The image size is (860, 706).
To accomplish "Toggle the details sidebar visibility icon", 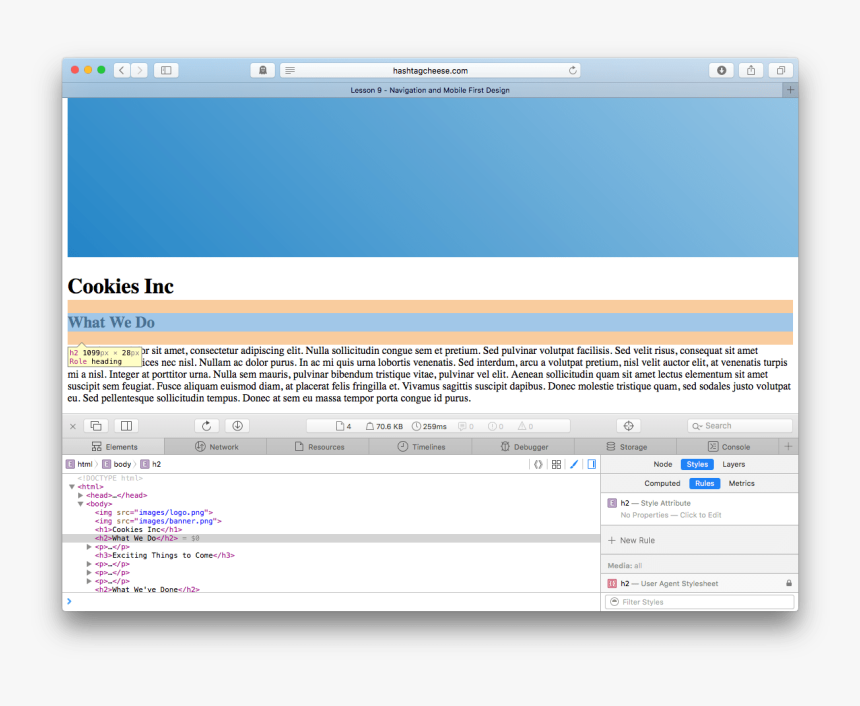I will pyautogui.click(x=591, y=464).
